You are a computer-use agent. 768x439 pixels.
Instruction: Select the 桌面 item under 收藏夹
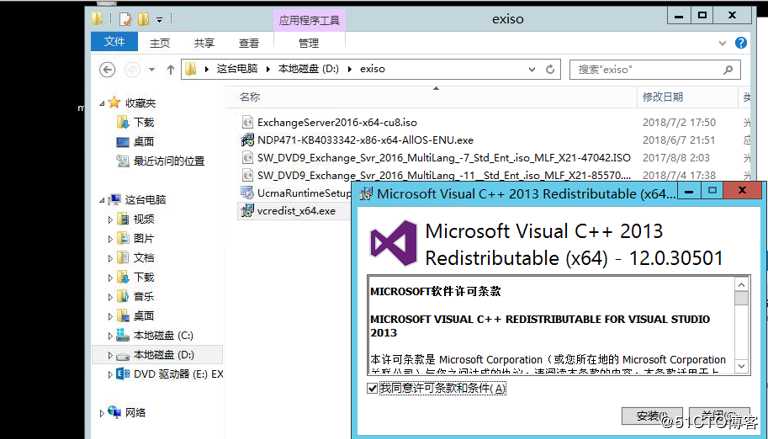(144, 142)
